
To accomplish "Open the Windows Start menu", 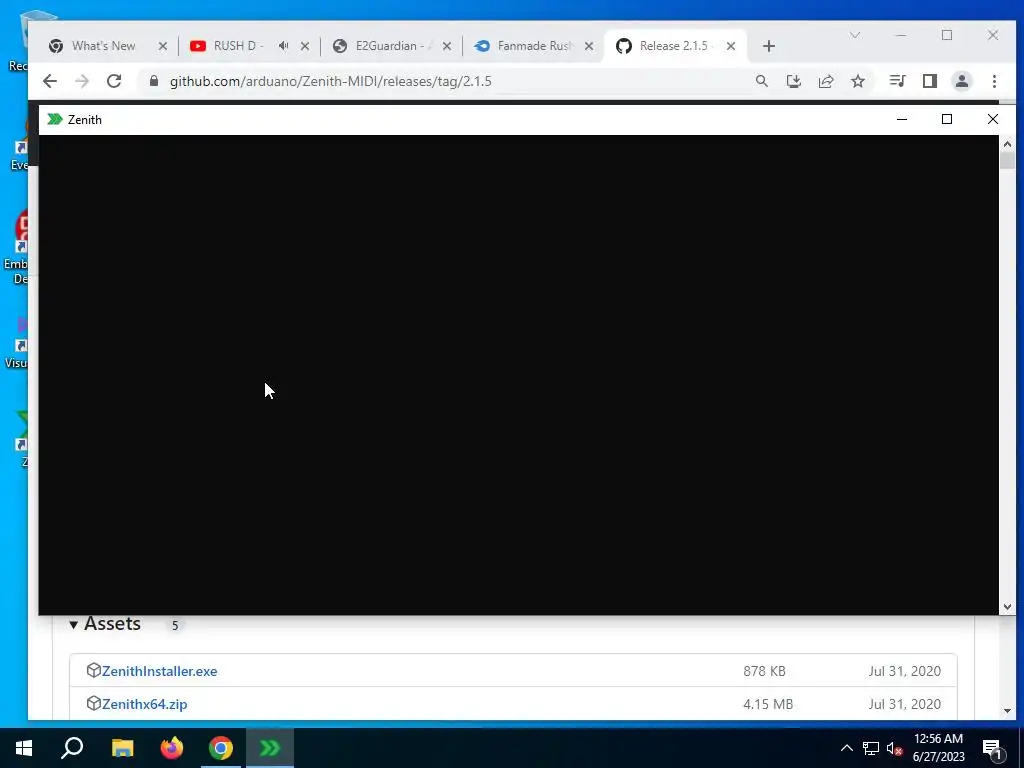I will [24, 748].
